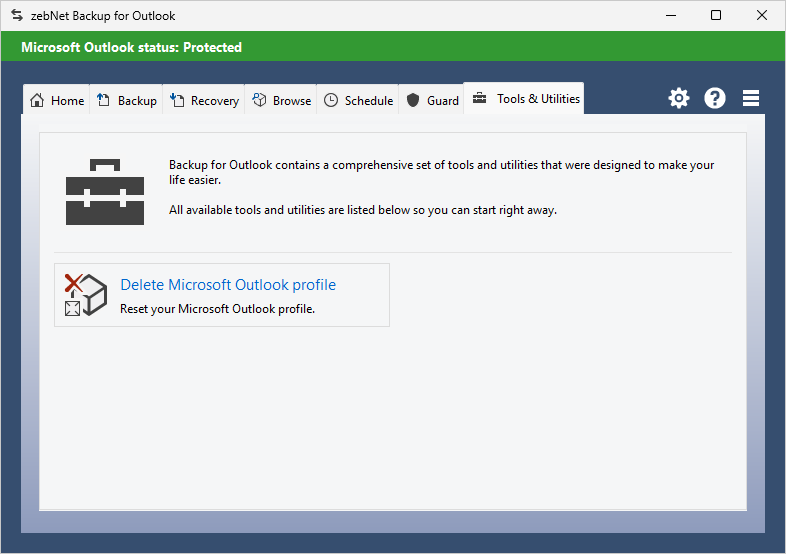Screen dimensions: 786x554
Task: Select the Tools & Utilities tab
Action: point(524,99)
